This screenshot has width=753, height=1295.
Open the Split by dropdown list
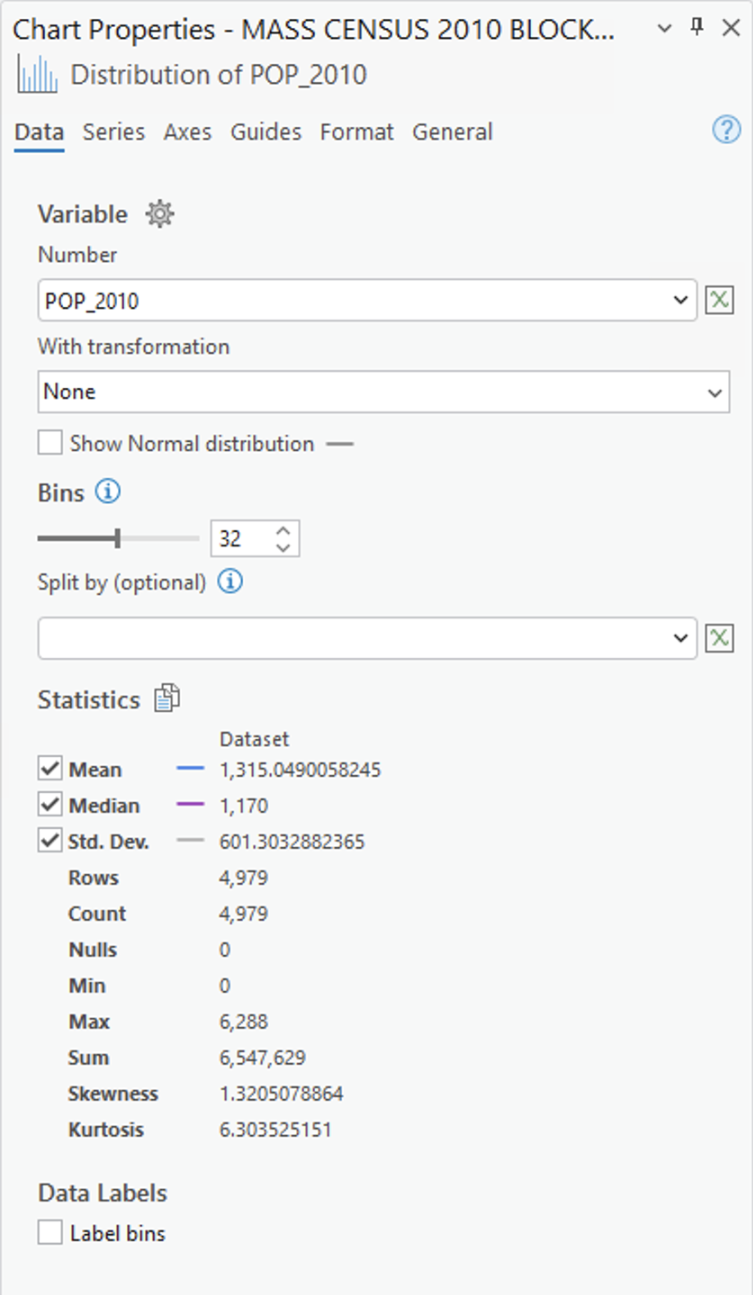(681, 638)
